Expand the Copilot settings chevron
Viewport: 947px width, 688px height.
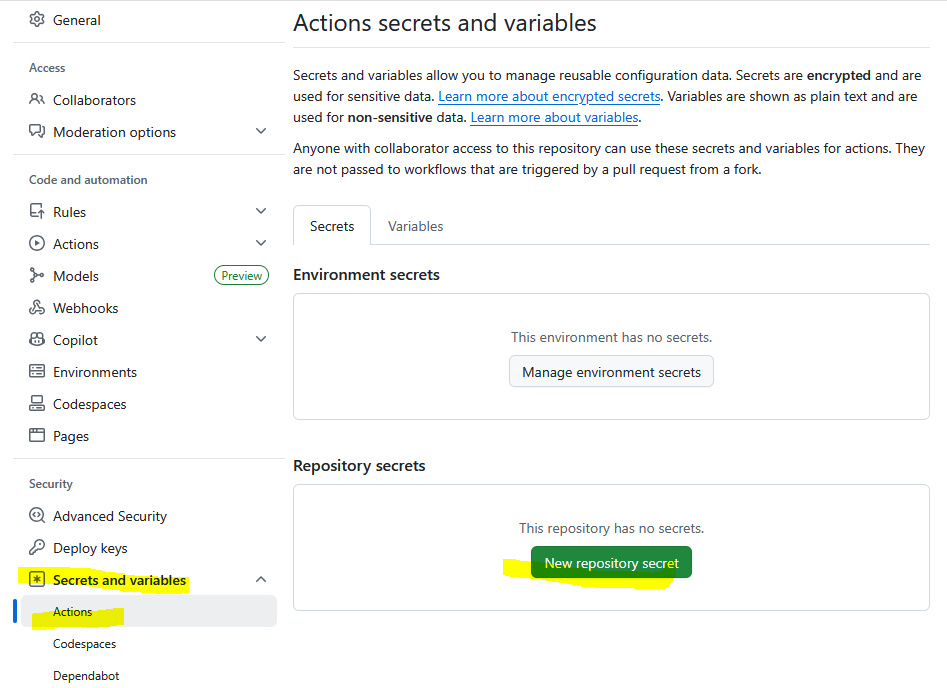coord(261,340)
